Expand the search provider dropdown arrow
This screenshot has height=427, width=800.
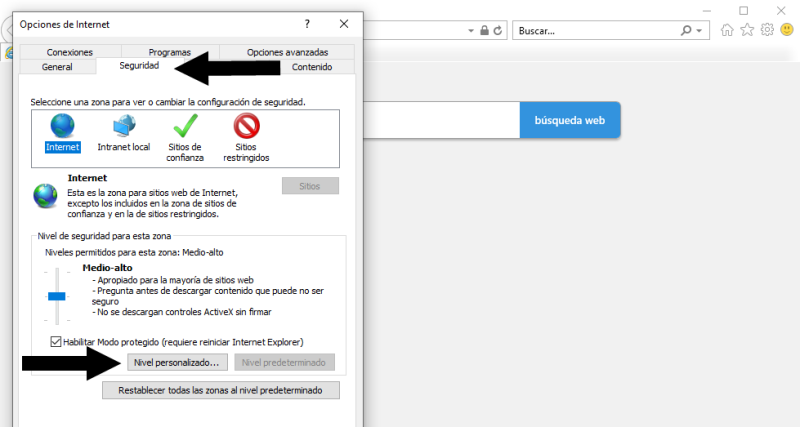click(700, 31)
